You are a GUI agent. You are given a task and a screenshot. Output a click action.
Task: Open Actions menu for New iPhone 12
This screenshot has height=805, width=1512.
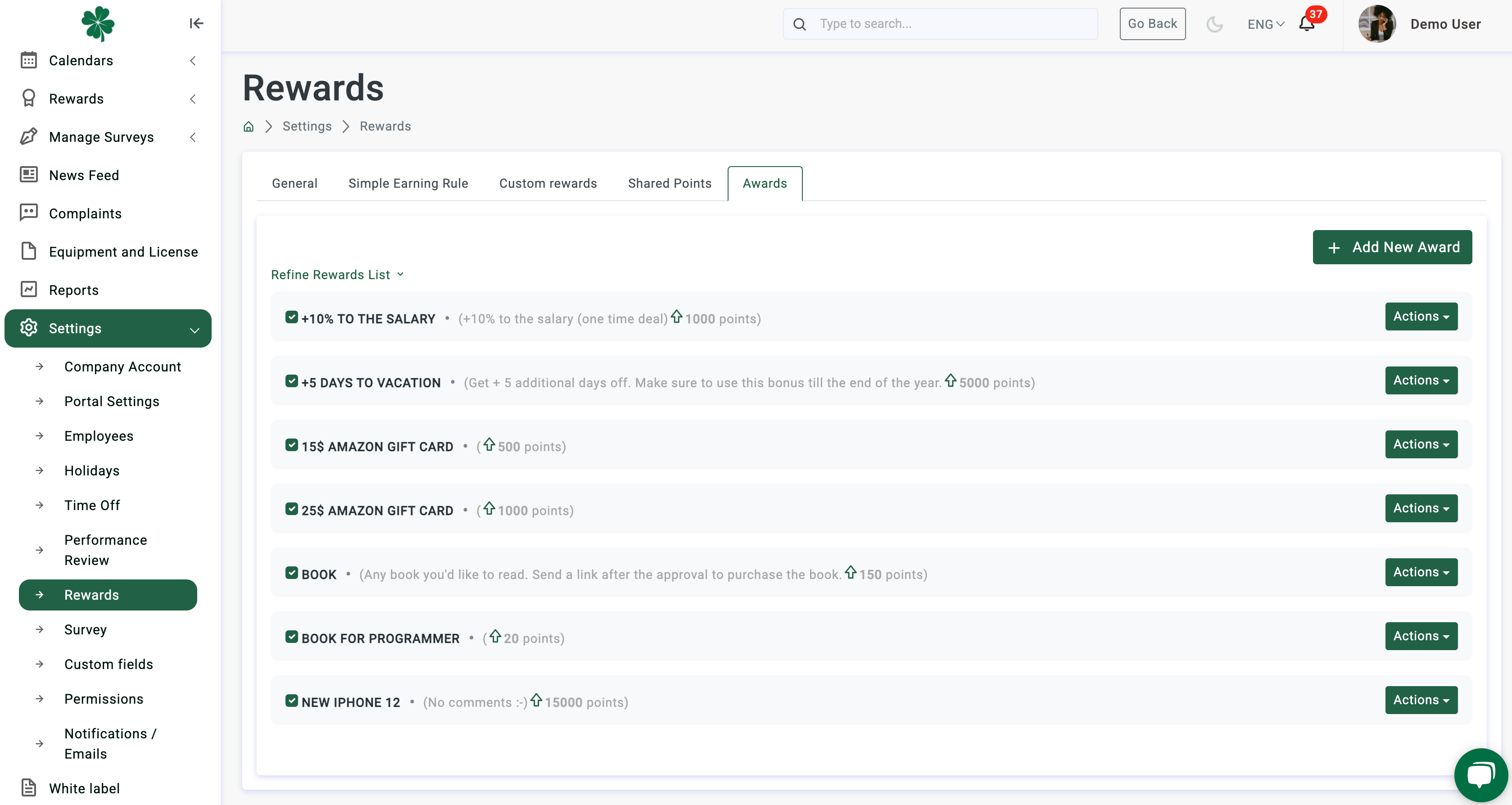(x=1421, y=700)
